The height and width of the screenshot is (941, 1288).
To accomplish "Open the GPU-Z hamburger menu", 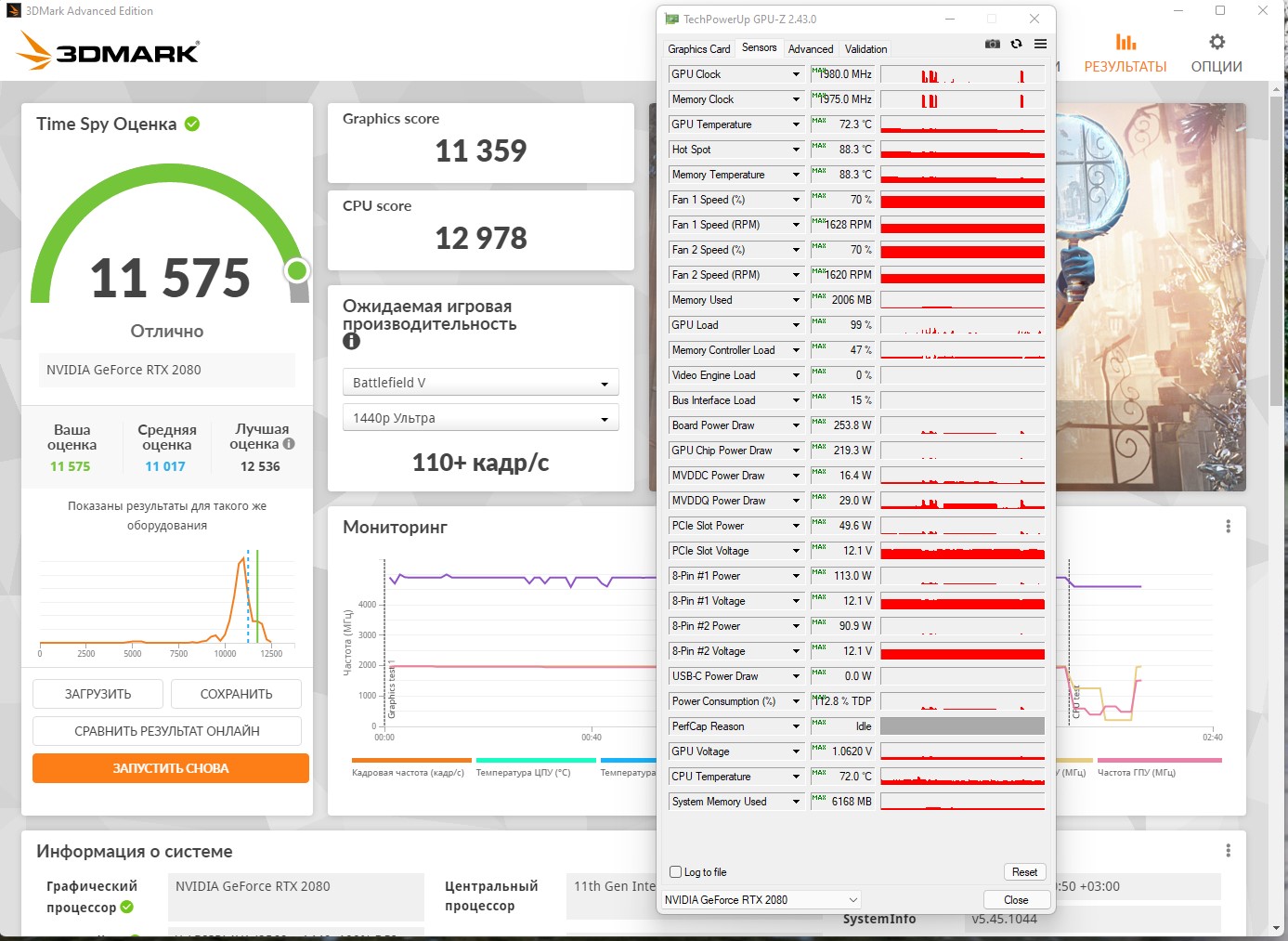I will point(1040,44).
